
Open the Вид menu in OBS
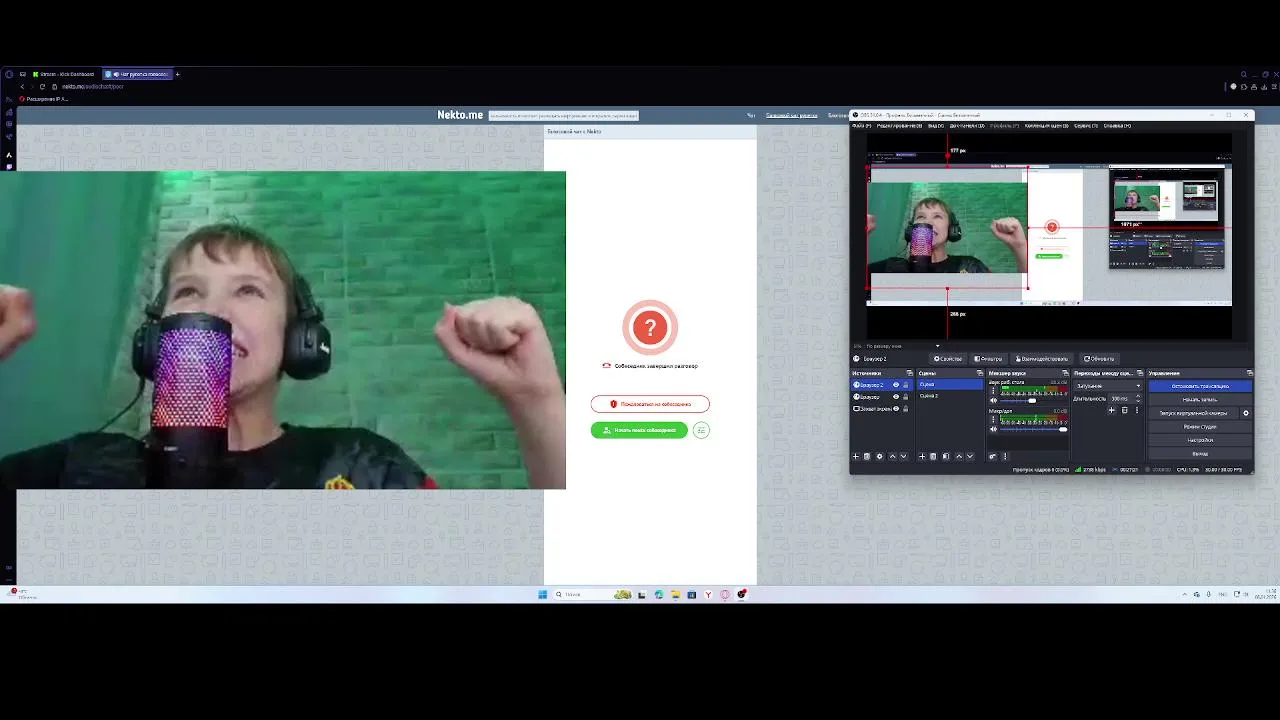pyautogui.click(x=936, y=126)
